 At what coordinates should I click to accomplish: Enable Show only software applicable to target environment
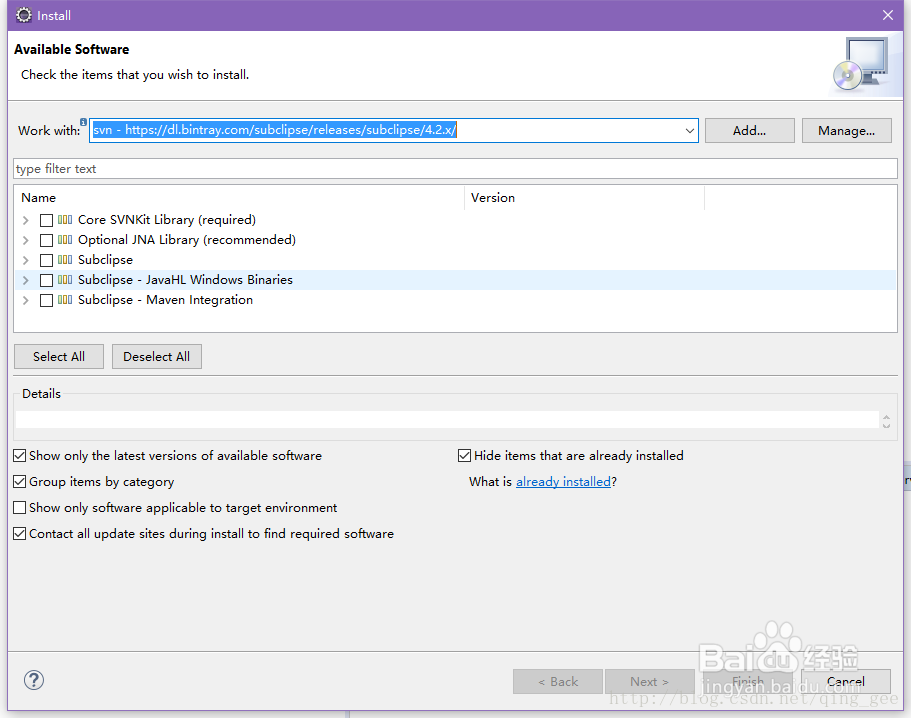20,508
